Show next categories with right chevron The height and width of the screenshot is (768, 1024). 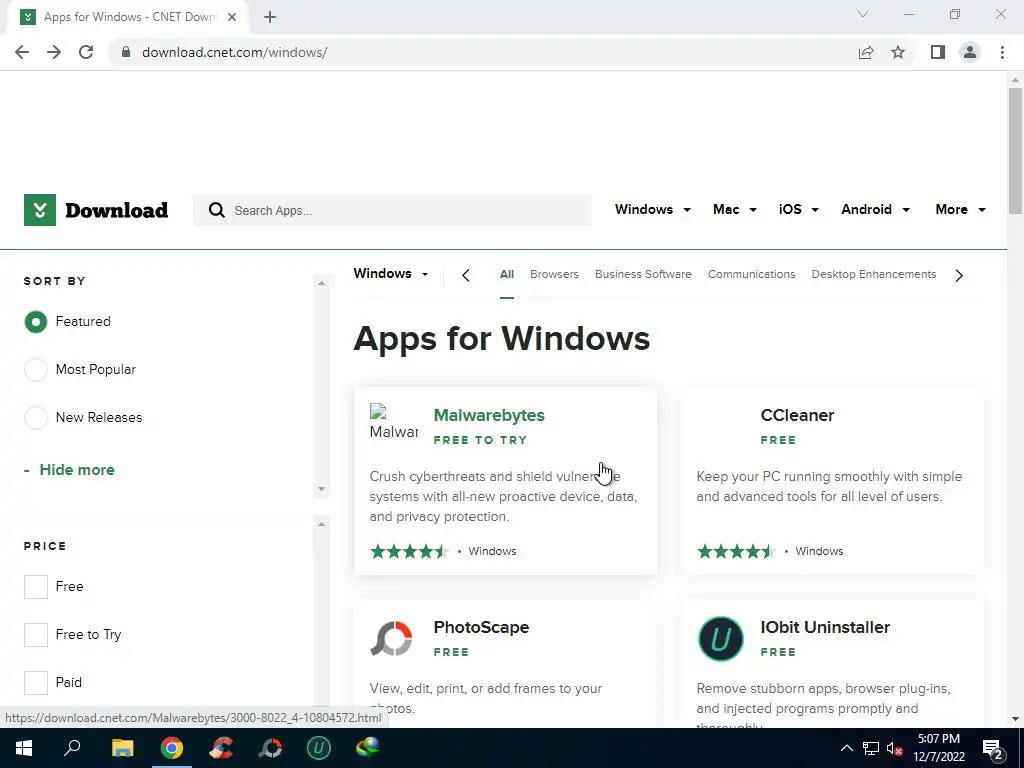(x=959, y=276)
